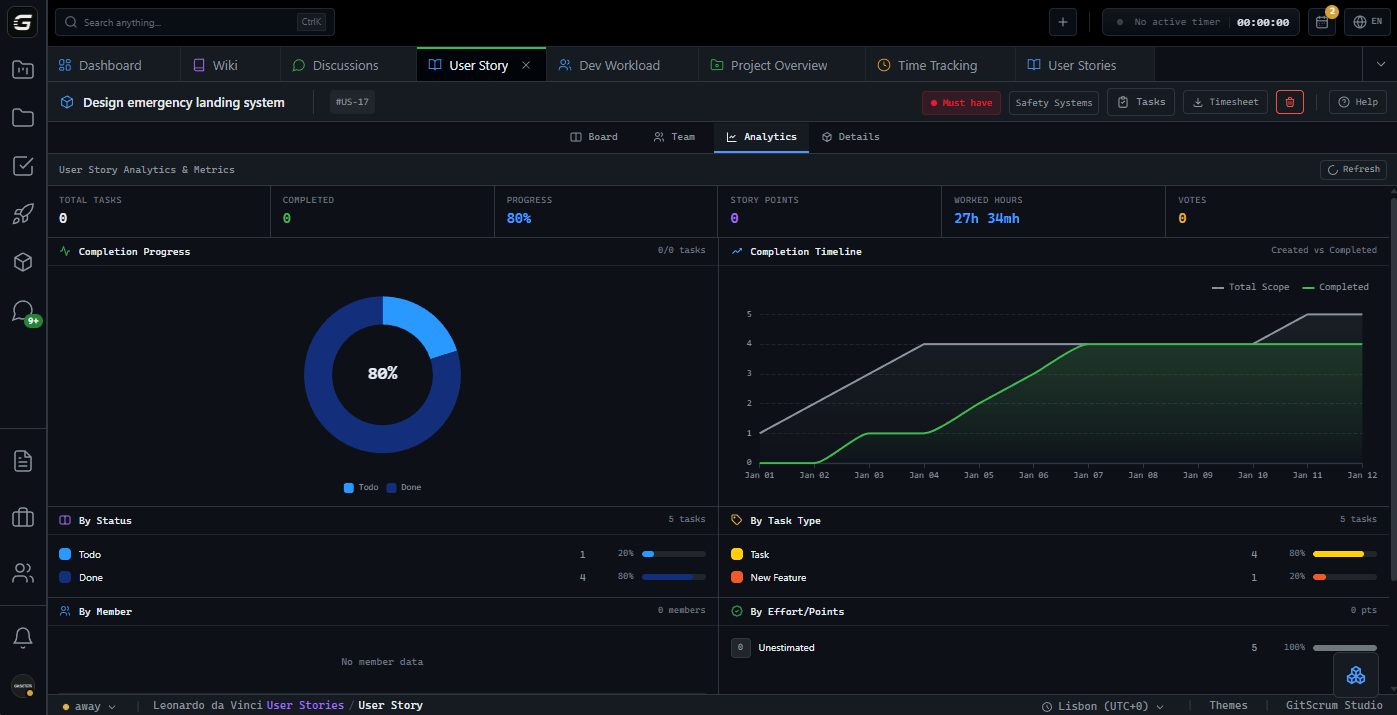Open the chat discussions icon with 9+ badge
The image size is (1397, 715).
point(22,310)
